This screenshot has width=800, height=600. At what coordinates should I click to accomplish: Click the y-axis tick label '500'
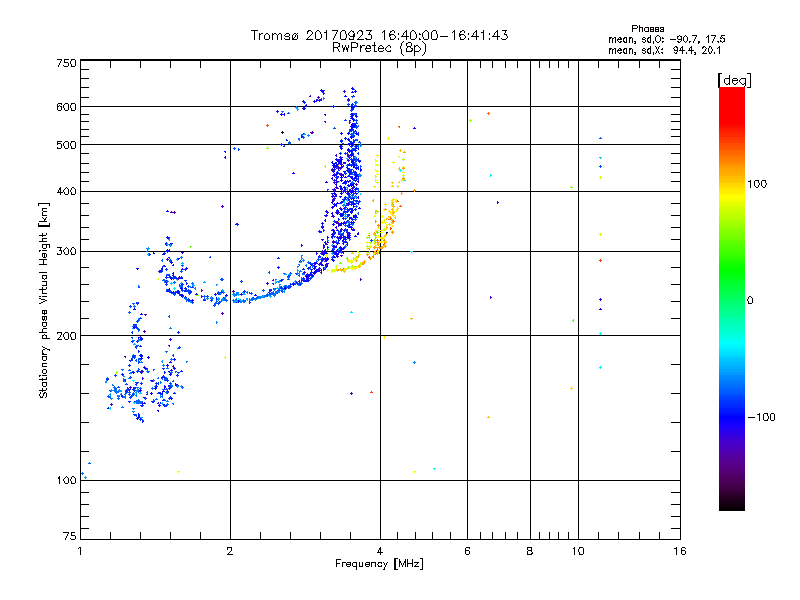coord(67,145)
